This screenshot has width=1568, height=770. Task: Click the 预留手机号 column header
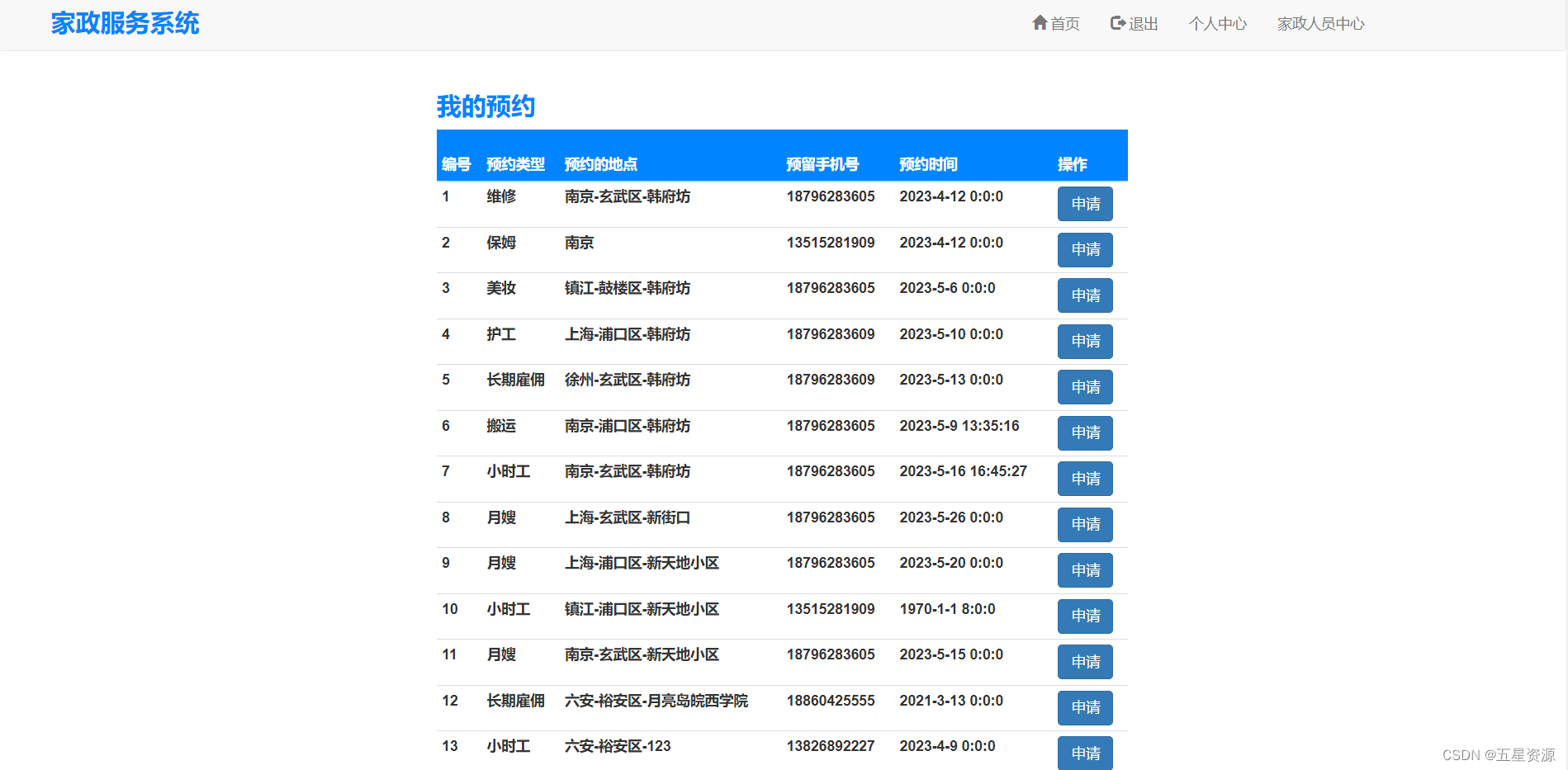(822, 164)
